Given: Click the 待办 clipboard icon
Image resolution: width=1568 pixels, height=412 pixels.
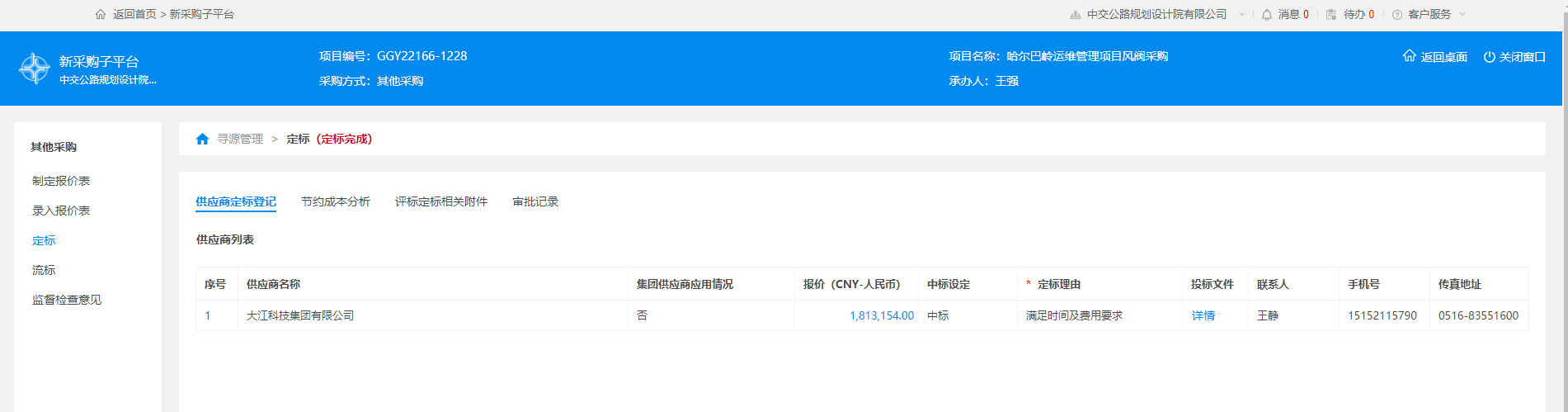Looking at the screenshot, I should point(1331,15).
